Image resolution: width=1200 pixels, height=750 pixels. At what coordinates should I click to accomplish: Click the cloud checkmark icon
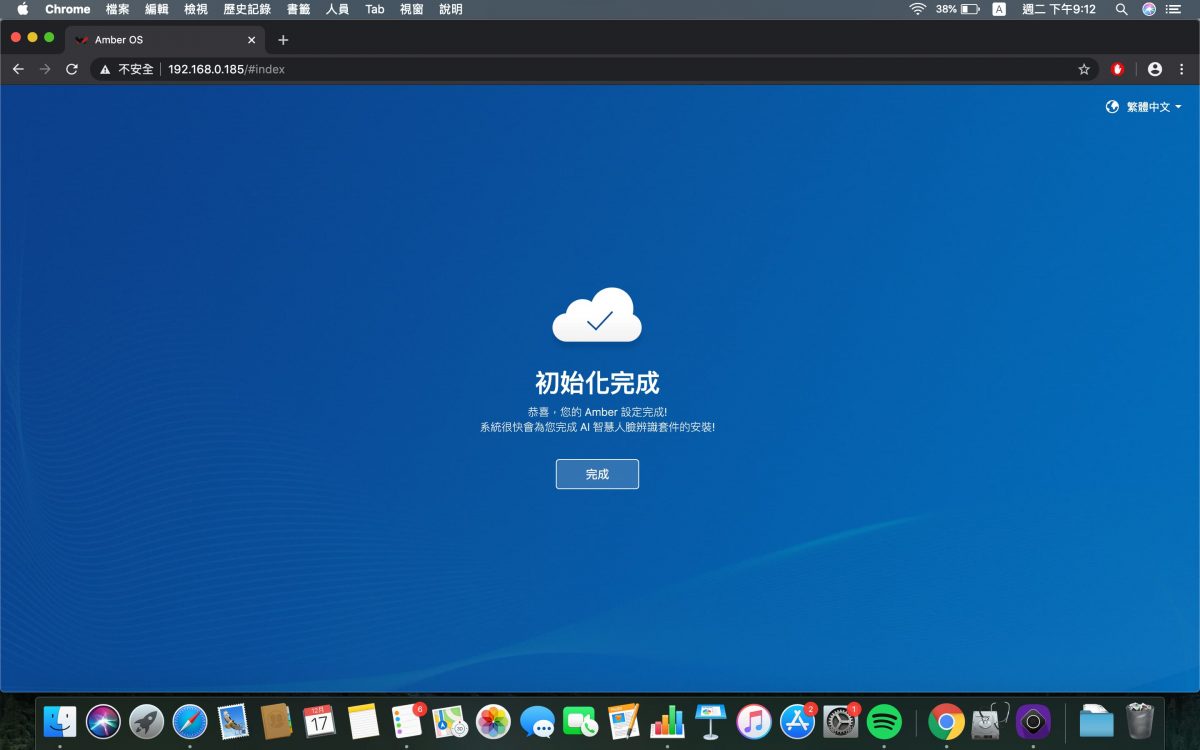597,315
